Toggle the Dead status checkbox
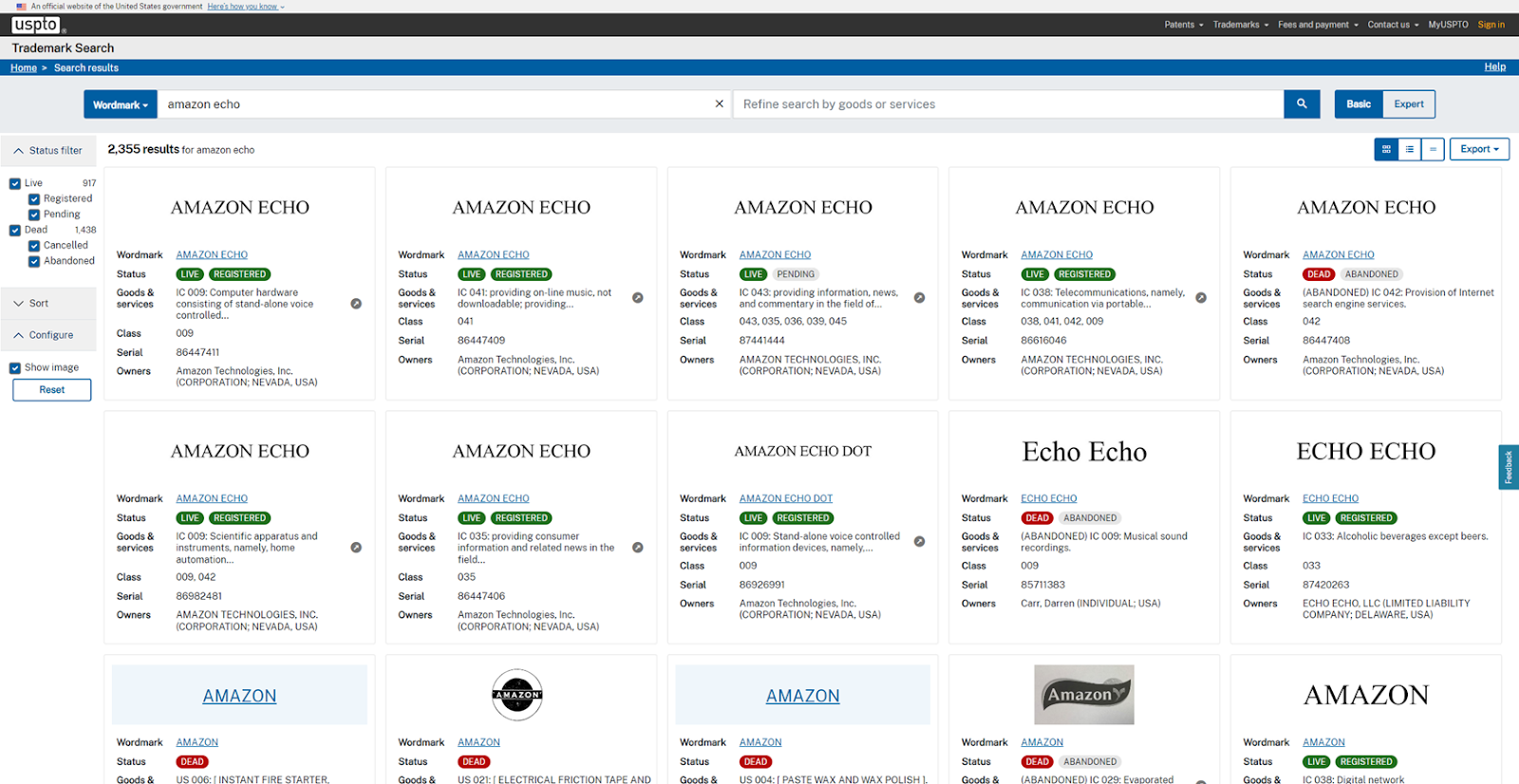Image resolution: width=1519 pixels, height=784 pixels. [15, 230]
